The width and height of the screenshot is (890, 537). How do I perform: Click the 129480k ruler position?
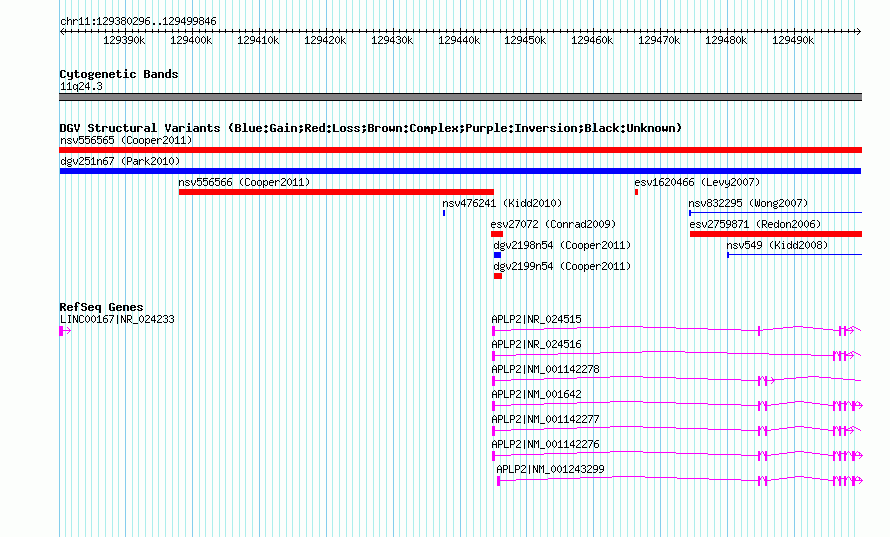[x=726, y=40]
